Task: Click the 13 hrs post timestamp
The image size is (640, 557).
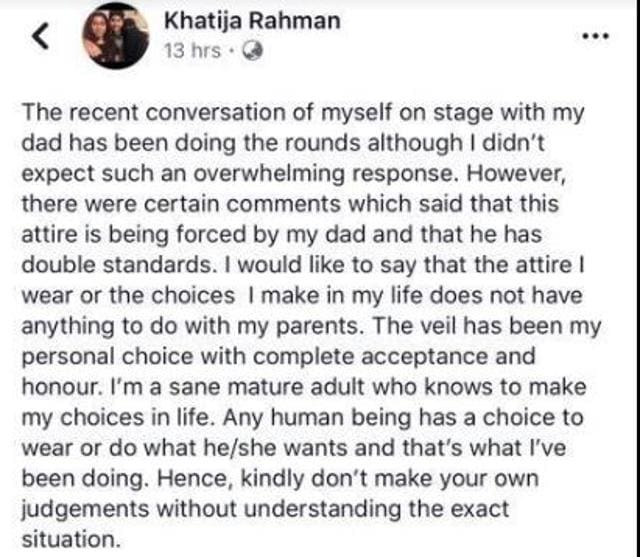Action: click(x=192, y=51)
